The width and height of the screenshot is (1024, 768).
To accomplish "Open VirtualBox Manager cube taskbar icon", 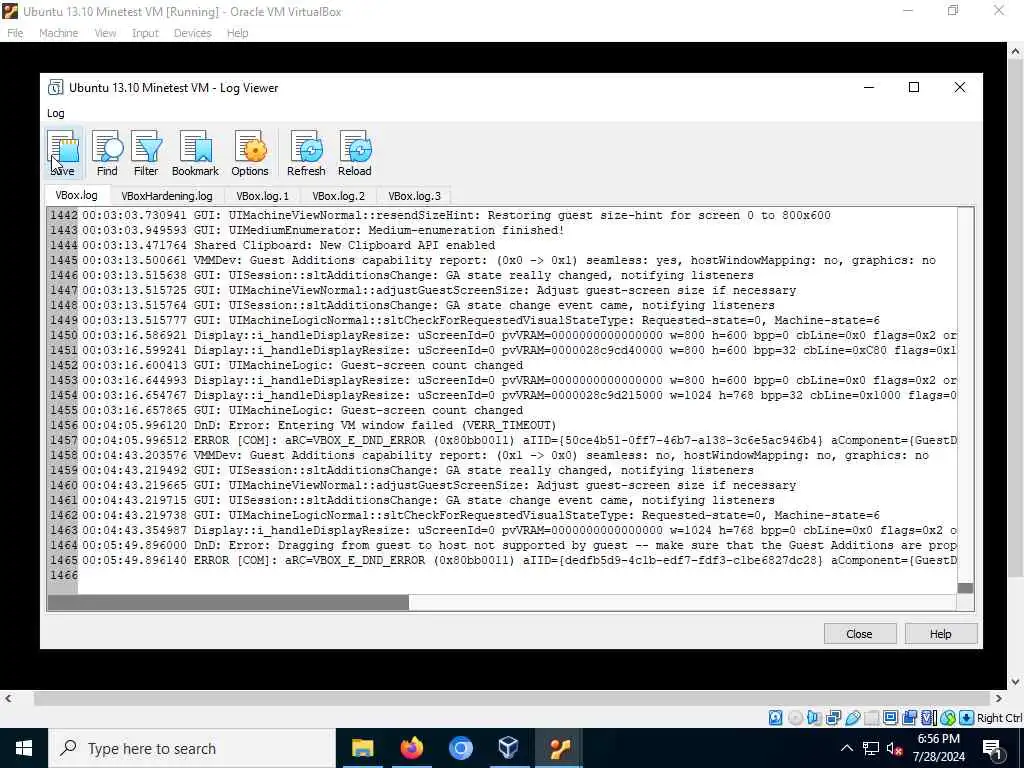I will 509,748.
